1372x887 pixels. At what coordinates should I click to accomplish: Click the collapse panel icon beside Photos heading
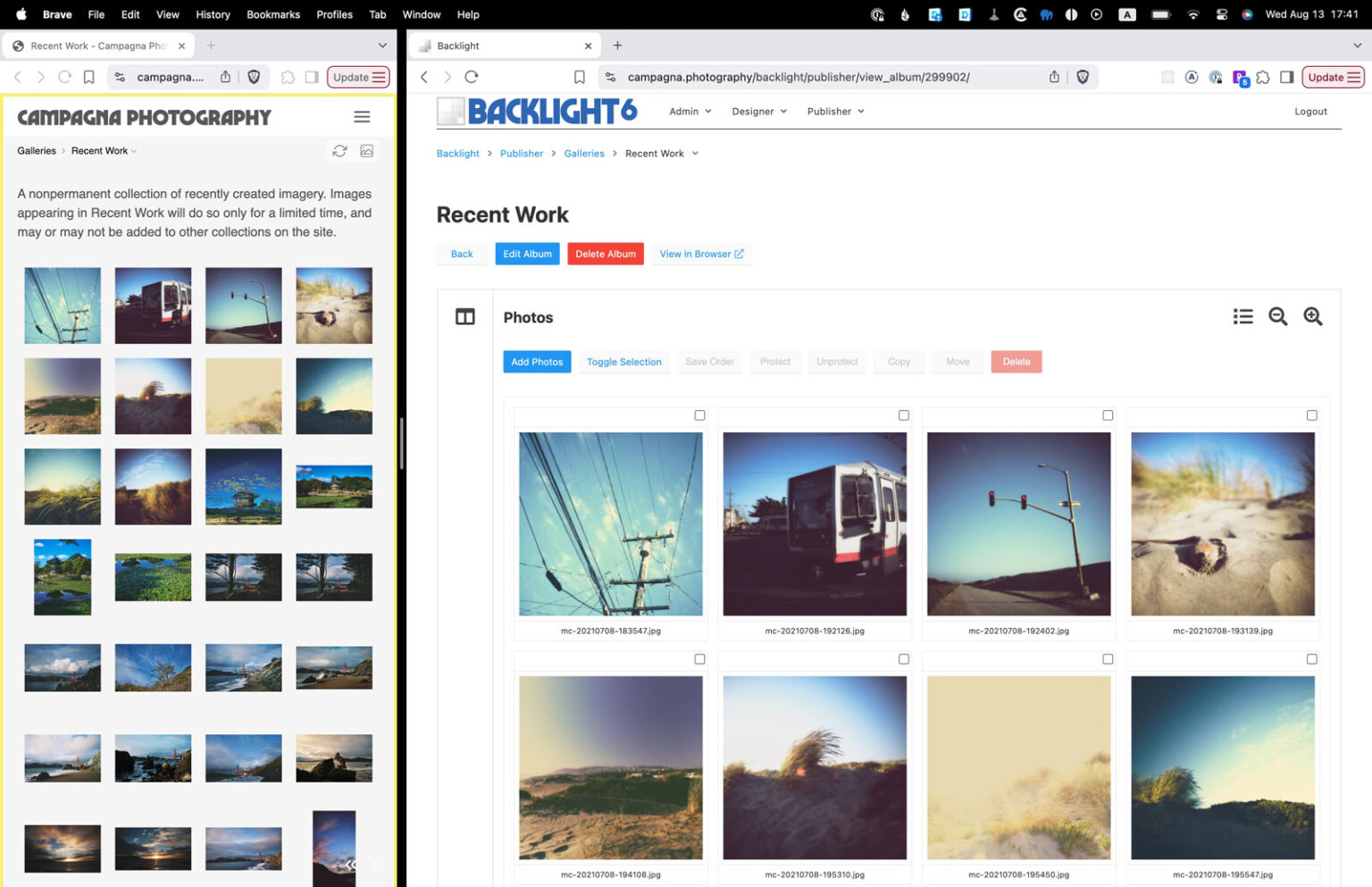[464, 316]
